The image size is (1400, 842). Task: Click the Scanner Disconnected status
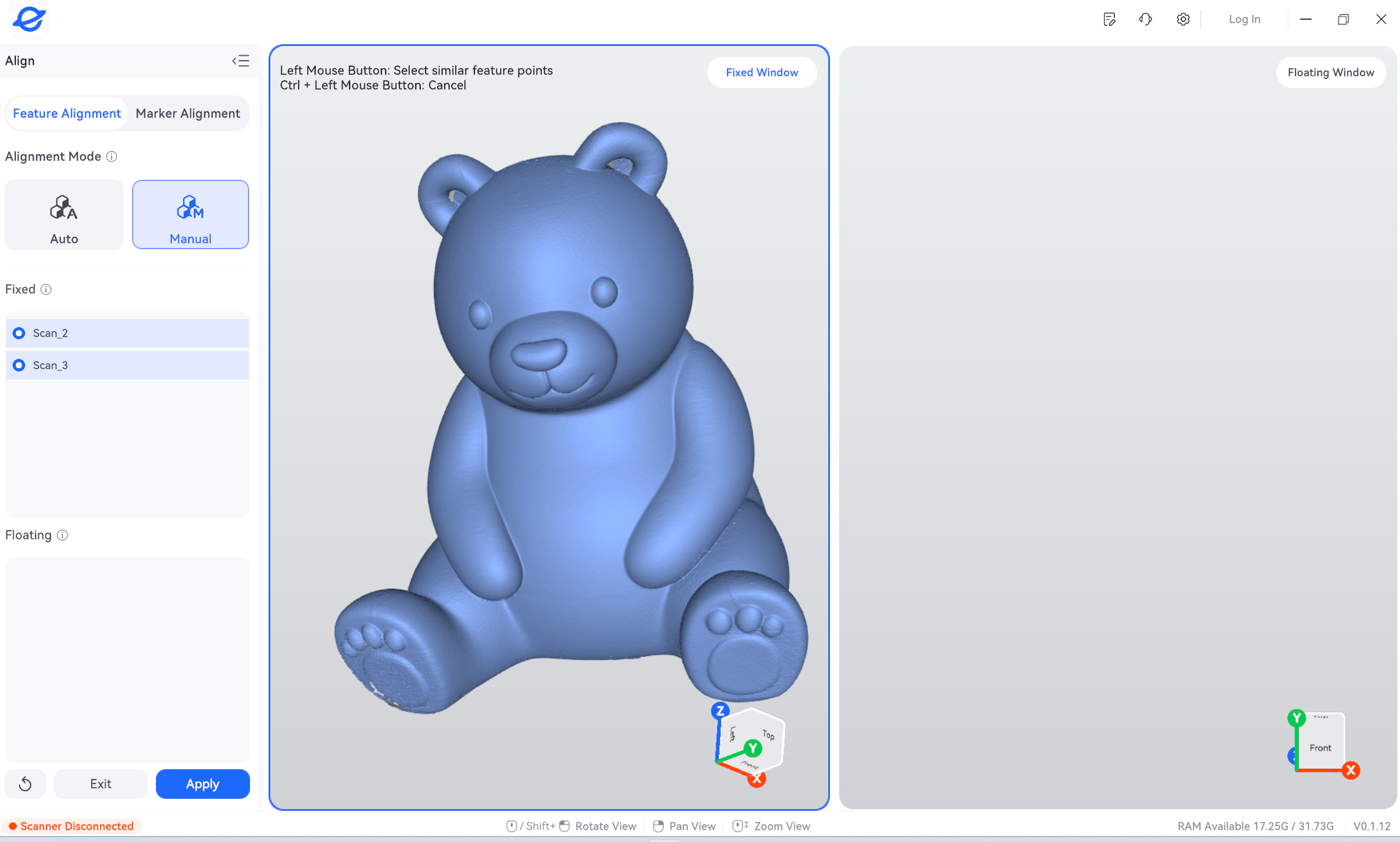(x=72, y=826)
